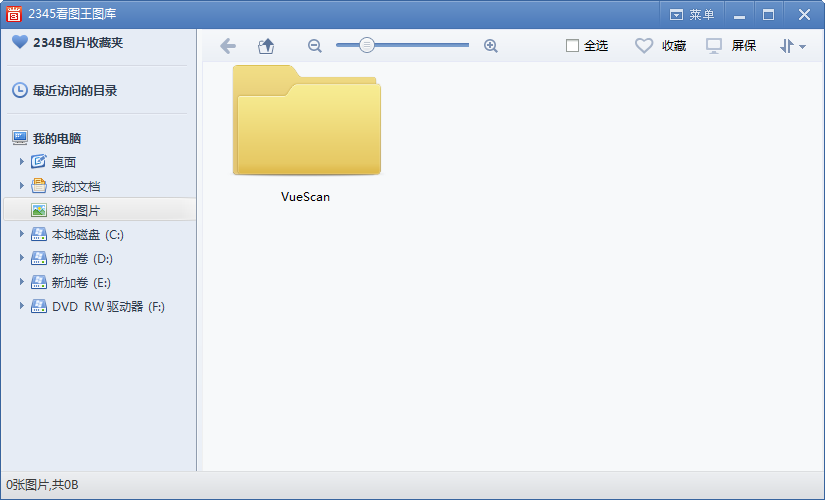Screen dimensions: 825x500
Task: Click the 2345看图王 app logo icon
Action: click(x=14, y=14)
